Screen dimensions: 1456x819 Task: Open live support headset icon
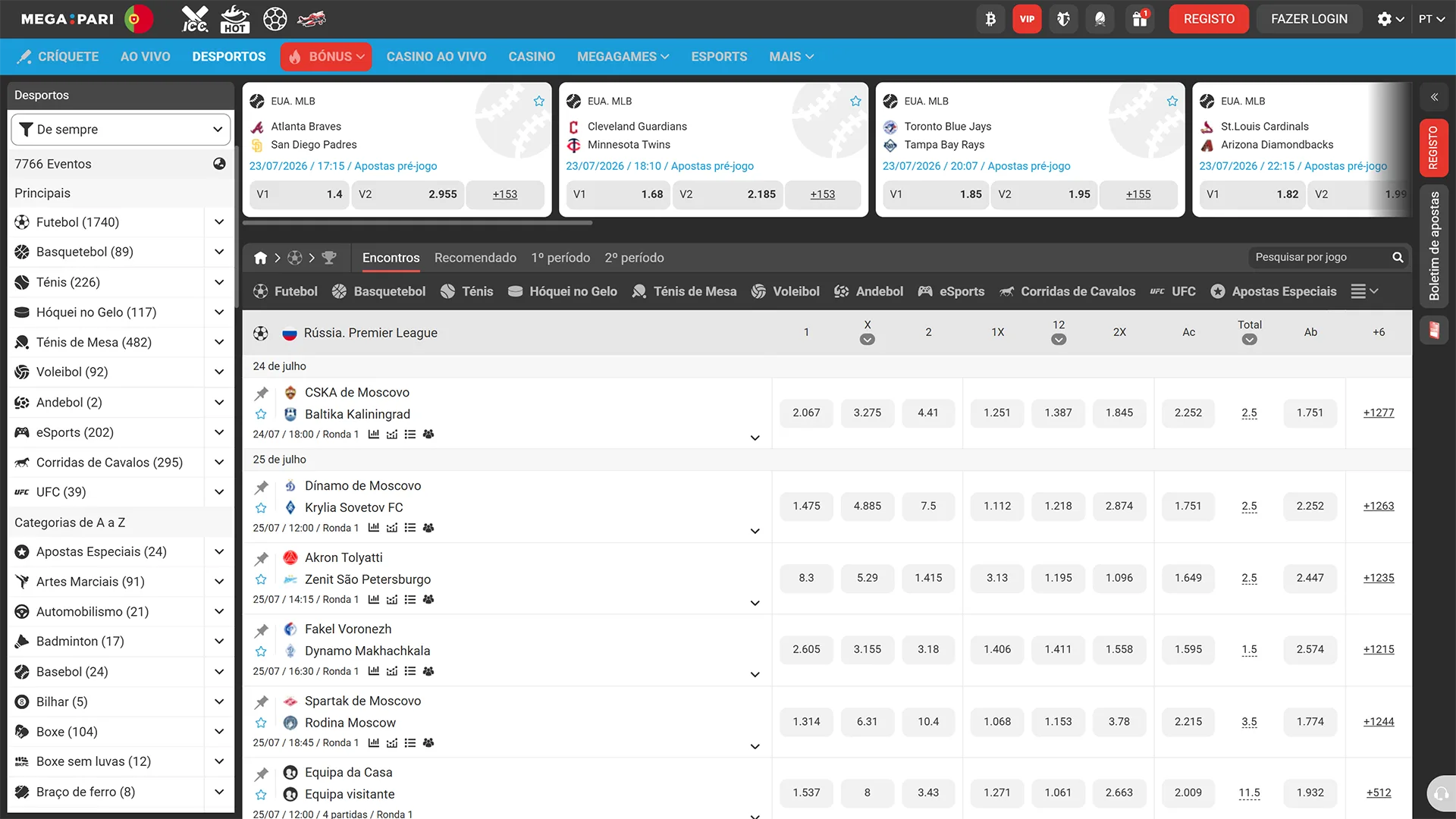(1441, 794)
